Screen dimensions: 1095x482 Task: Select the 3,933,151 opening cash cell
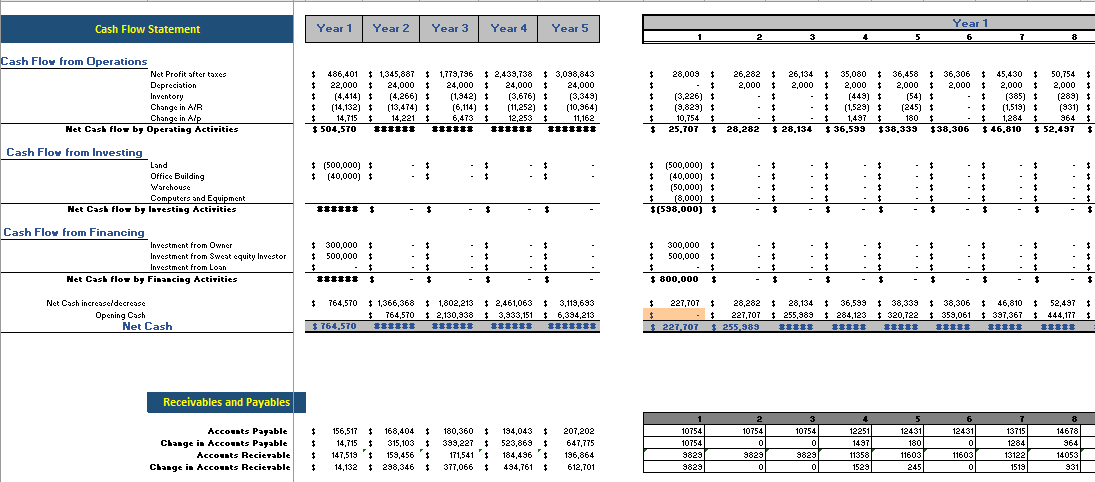508,315
